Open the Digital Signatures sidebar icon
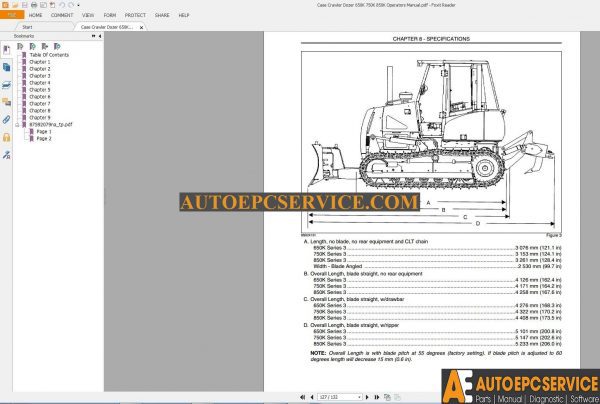The width and height of the screenshot is (600, 404). coord(7,155)
